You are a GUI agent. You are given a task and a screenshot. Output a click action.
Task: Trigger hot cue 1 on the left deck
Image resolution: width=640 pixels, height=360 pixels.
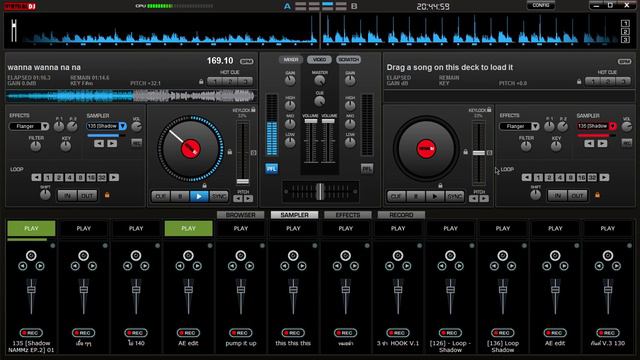pyautogui.click(x=215, y=82)
